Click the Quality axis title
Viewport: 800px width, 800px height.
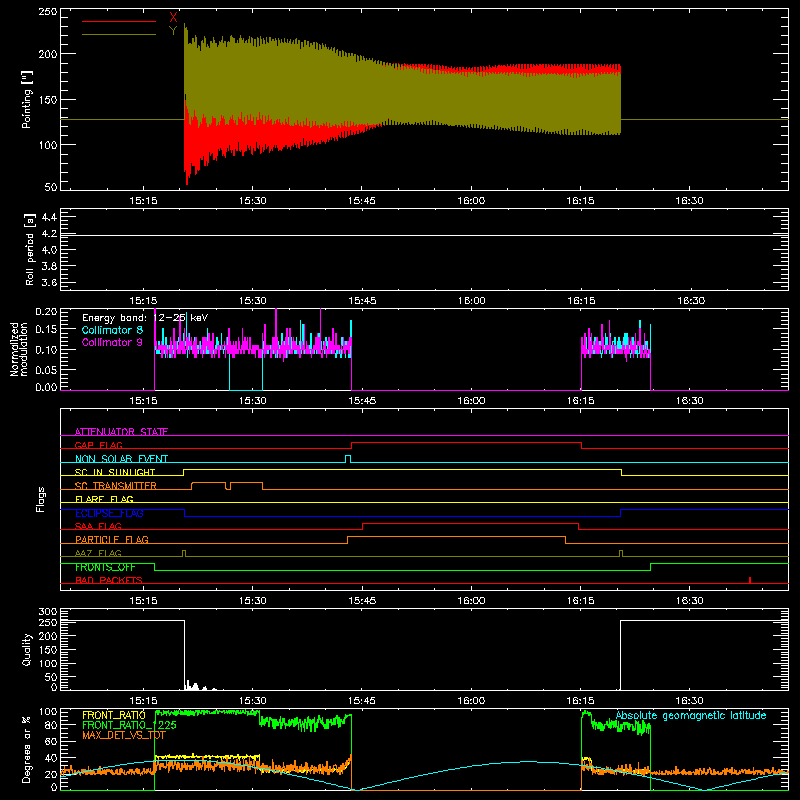coord(27,649)
